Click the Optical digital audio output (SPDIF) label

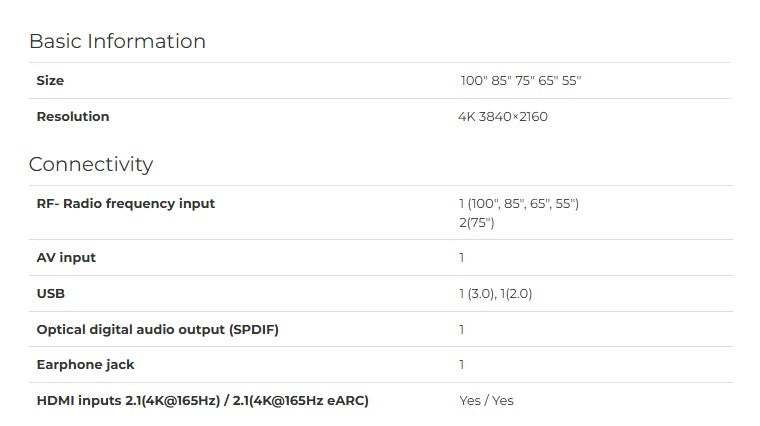point(158,330)
